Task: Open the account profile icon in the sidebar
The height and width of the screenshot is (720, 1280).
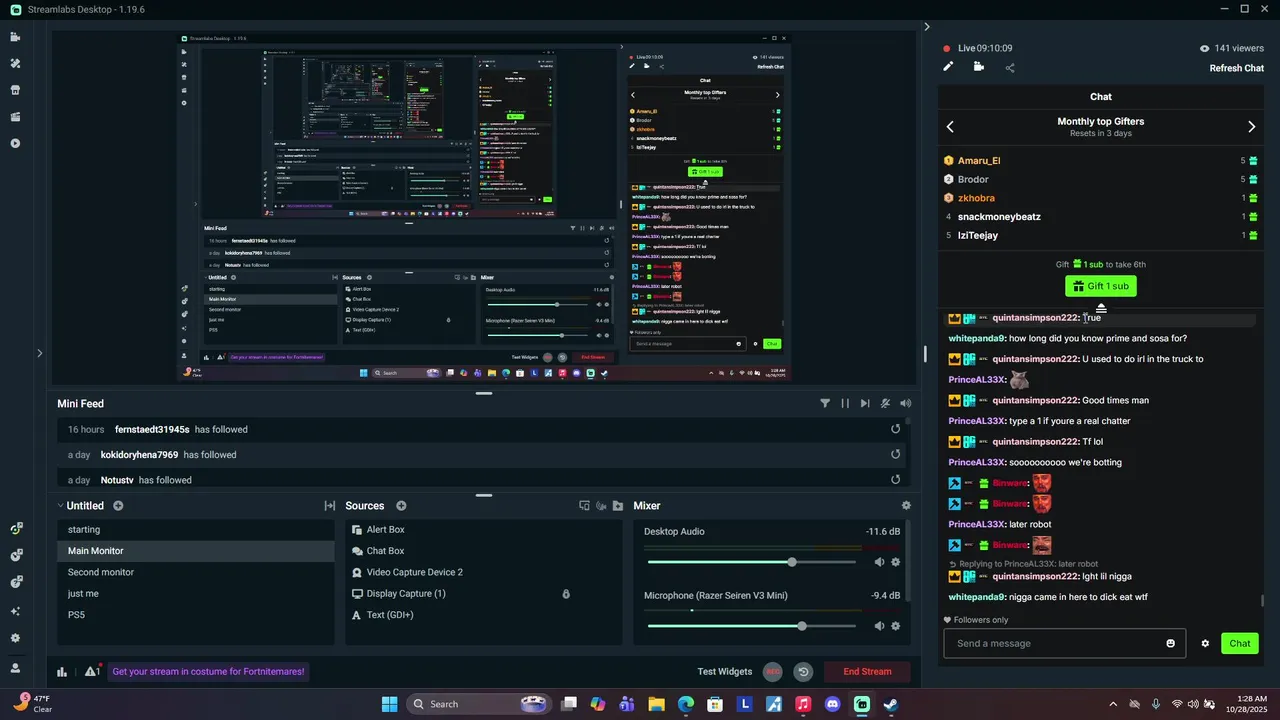Action: (x=15, y=668)
